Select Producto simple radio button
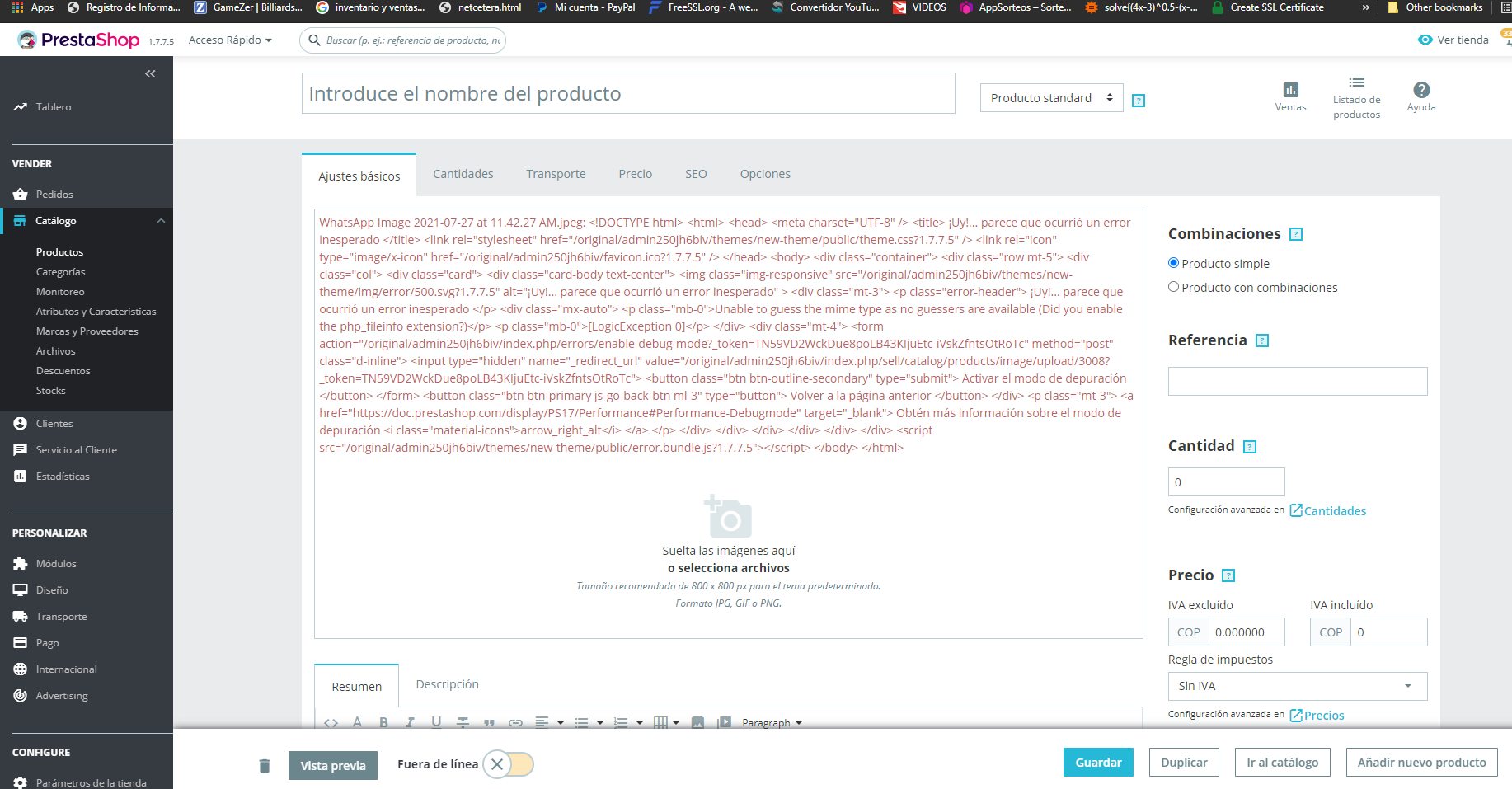The height and width of the screenshot is (789, 1512). click(1173, 263)
